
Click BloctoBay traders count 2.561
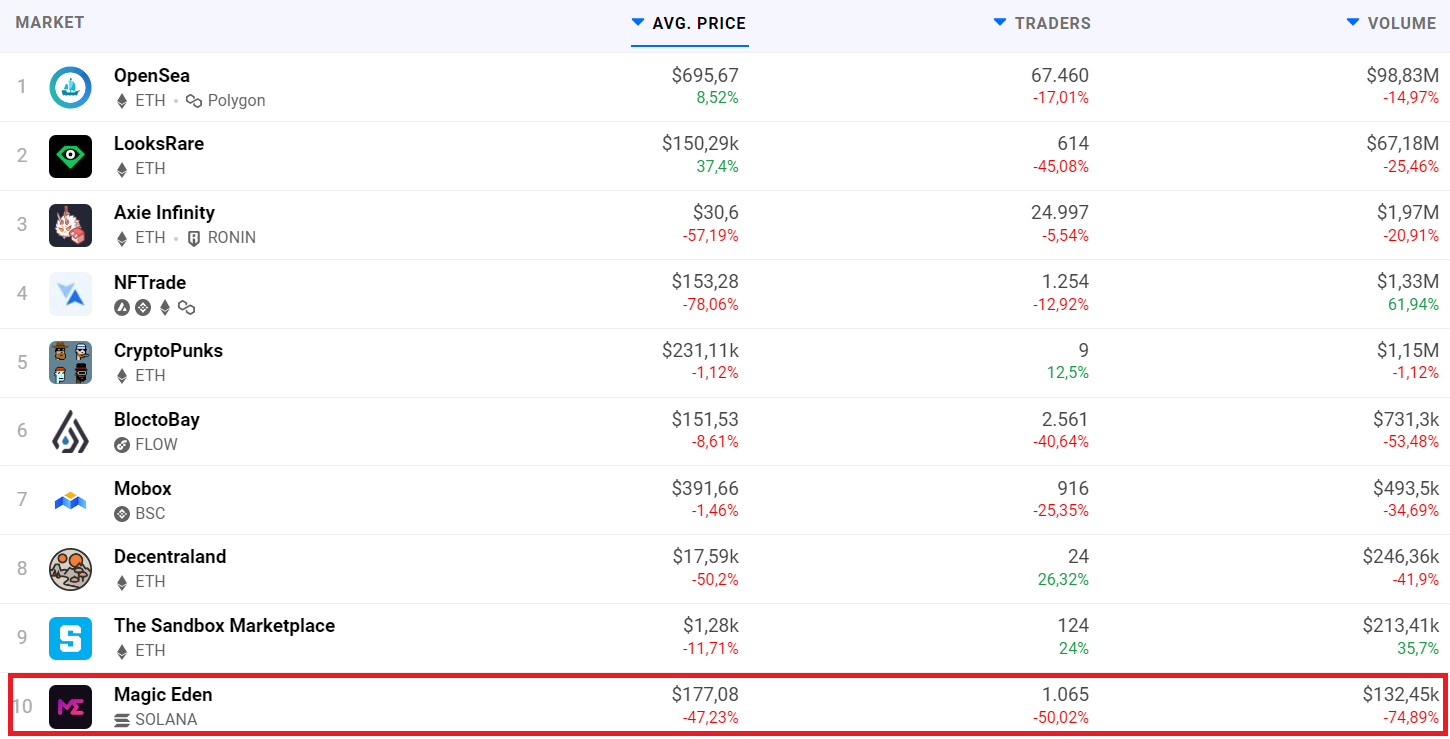point(1065,420)
